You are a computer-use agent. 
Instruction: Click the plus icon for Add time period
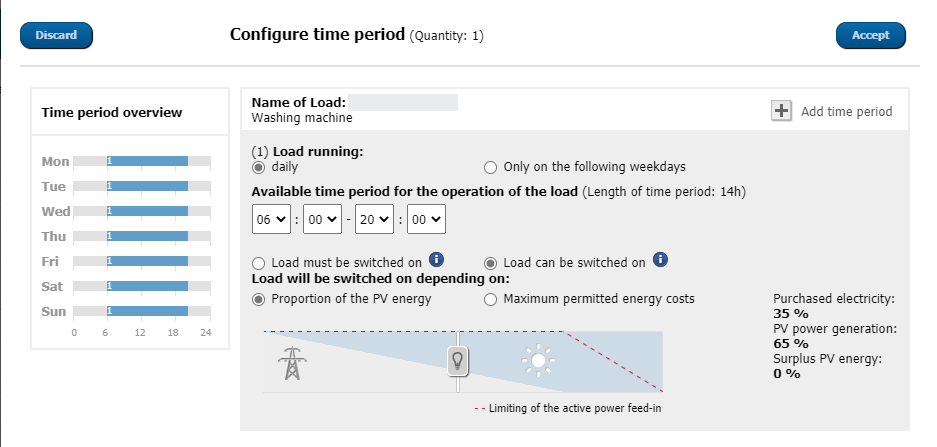(x=781, y=111)
